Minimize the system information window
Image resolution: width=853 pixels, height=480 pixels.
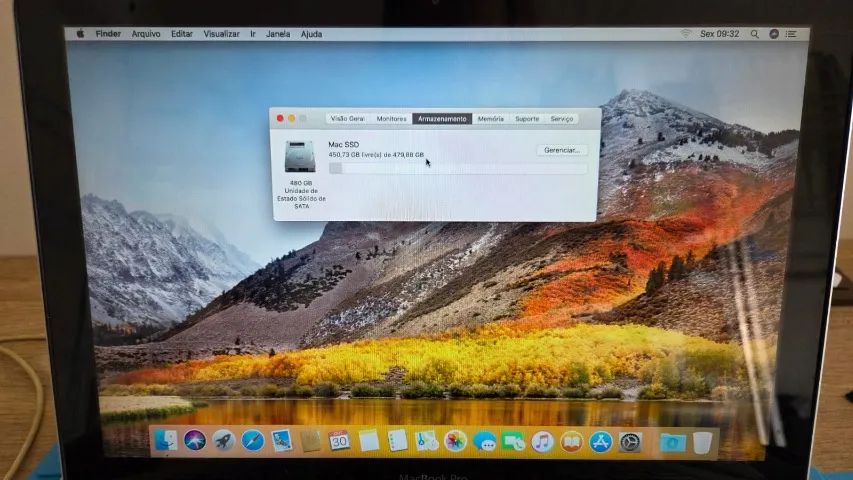292,118
